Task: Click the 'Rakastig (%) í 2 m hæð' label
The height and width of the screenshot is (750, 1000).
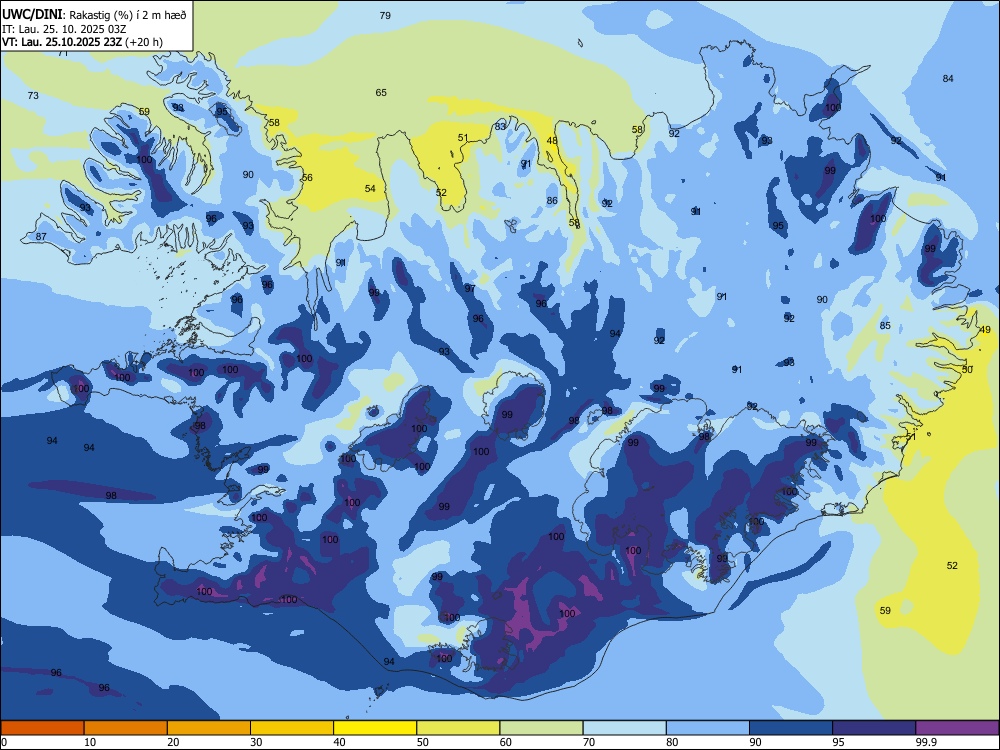Action: (x=128, y=15)
